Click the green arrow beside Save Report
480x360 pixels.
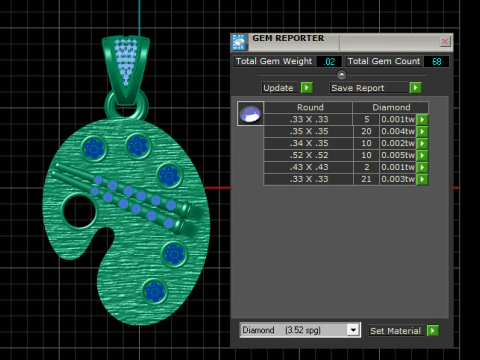[415, 88]
